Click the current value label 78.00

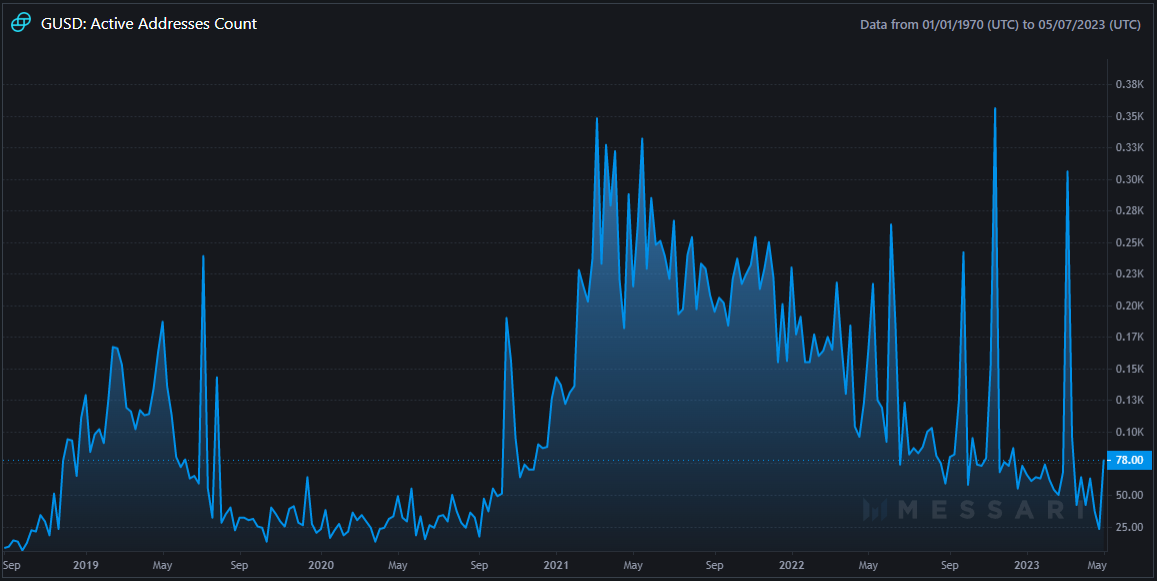point(1129,461)
